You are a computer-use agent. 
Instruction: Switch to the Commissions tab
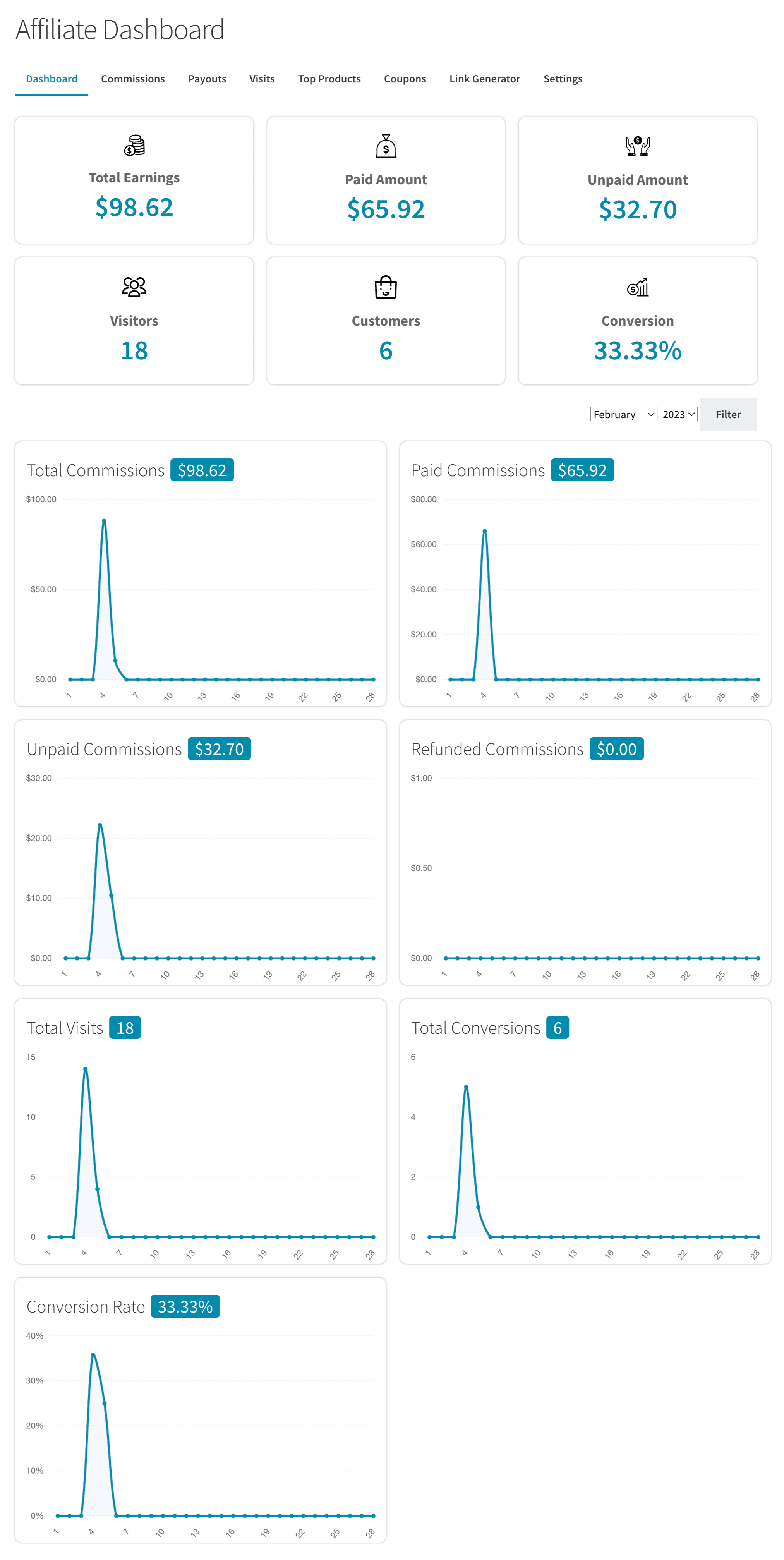(x=132, y=79)
